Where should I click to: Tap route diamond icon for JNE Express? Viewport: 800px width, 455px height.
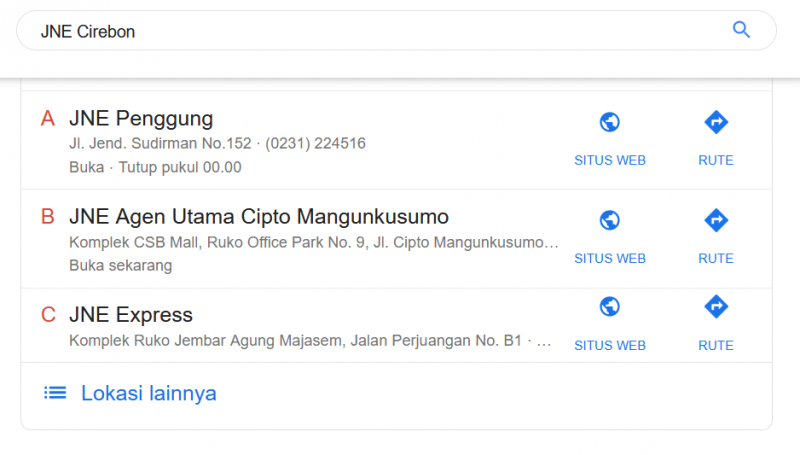click(x=716, y=307)
